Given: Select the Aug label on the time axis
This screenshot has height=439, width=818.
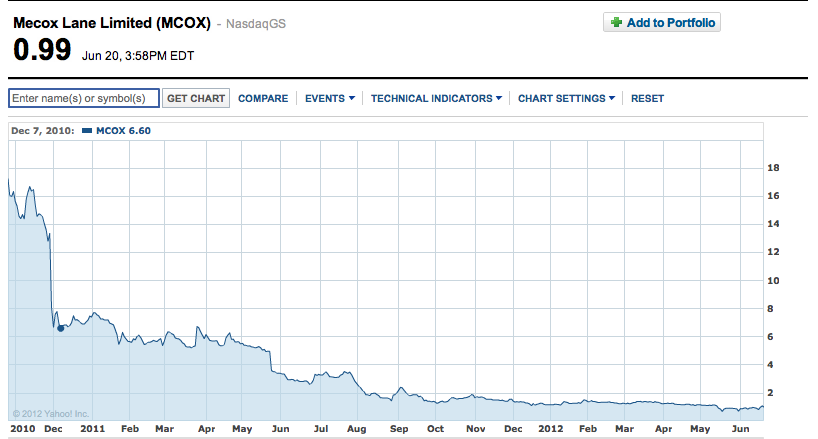Looking at the screenshot, I should click(356, 428).
